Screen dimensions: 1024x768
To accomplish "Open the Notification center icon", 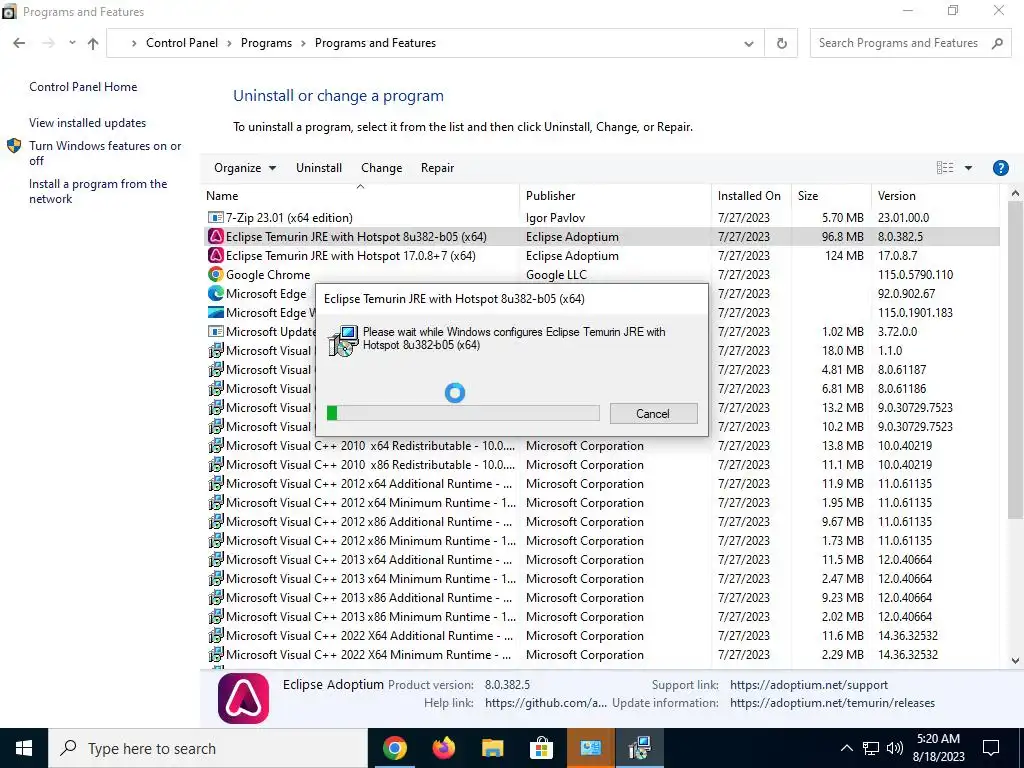I will pyautogui.click(x=991, y=748).
